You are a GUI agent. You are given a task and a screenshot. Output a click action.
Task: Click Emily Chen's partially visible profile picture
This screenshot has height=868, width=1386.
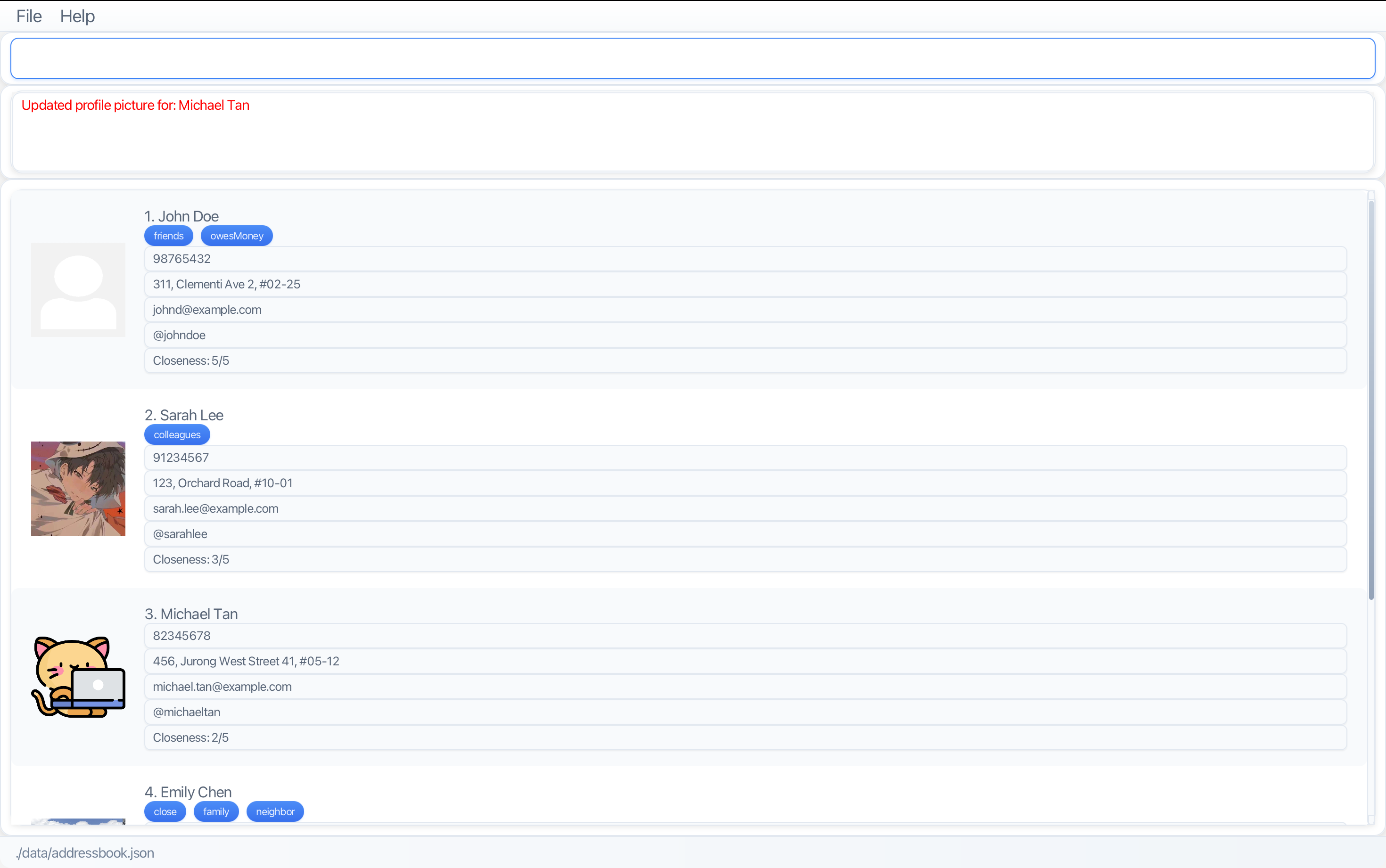click(x=78, y=821)
